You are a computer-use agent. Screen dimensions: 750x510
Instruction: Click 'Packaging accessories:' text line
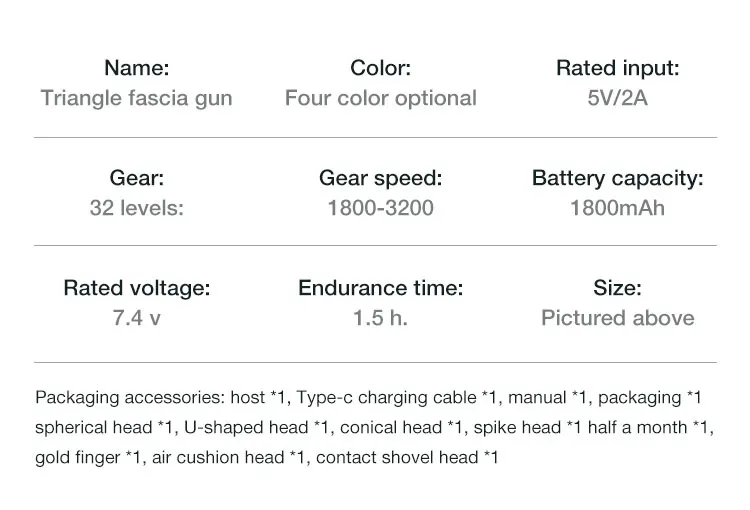click(130, 398)
